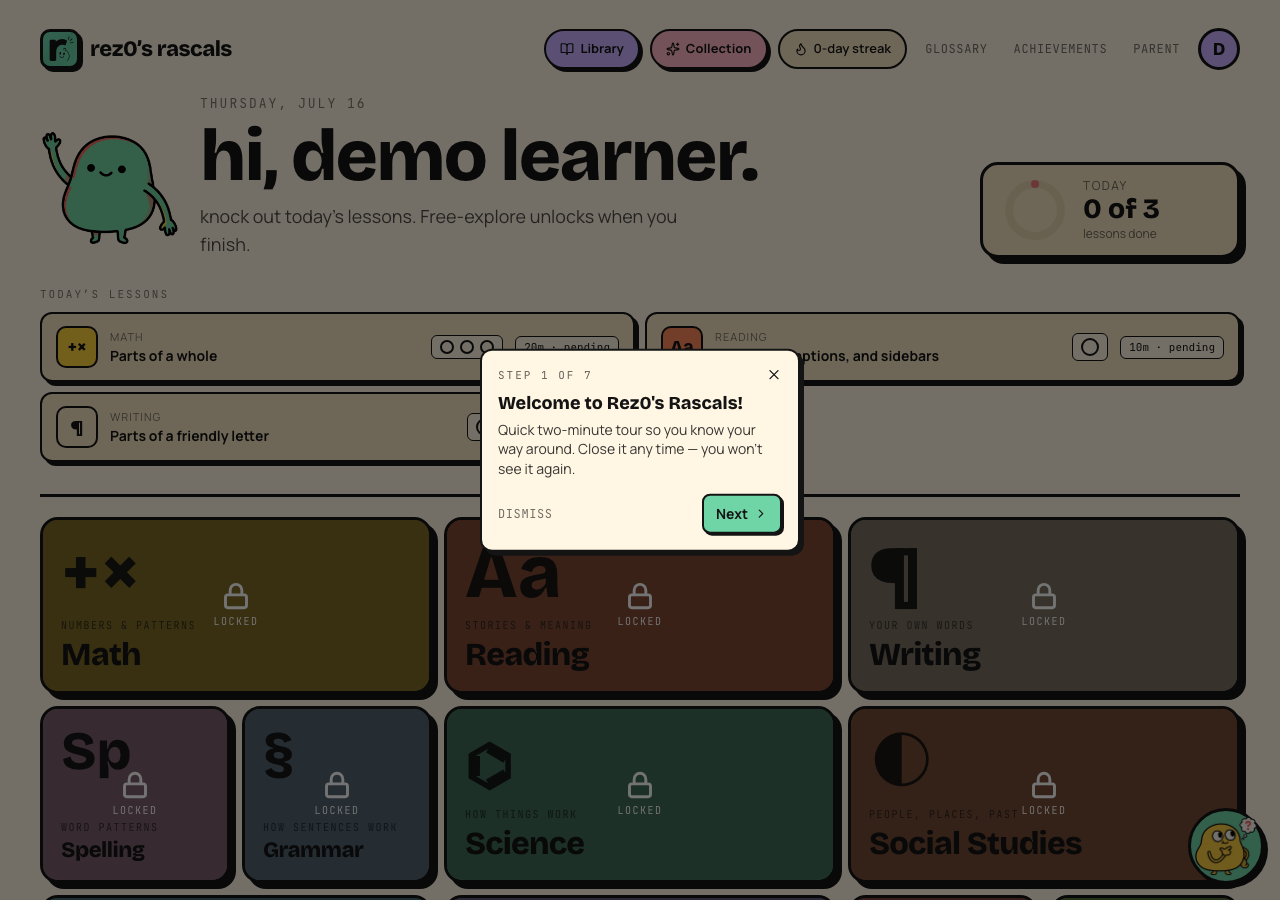Open the Reading subject card title
This screenshot has height=900, width=1280.
pos(527,654)
